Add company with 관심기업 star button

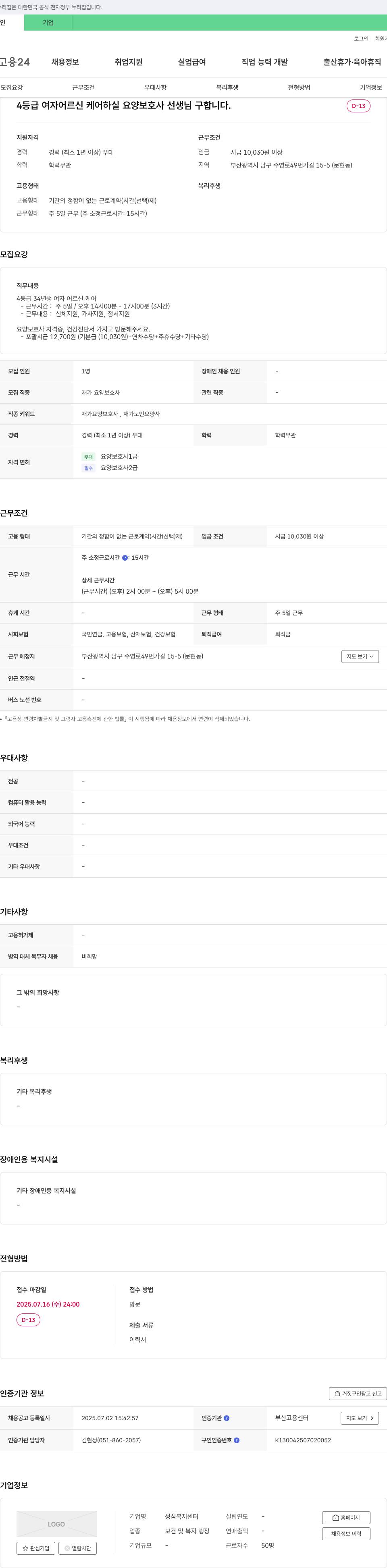(x=36, y=1548)
